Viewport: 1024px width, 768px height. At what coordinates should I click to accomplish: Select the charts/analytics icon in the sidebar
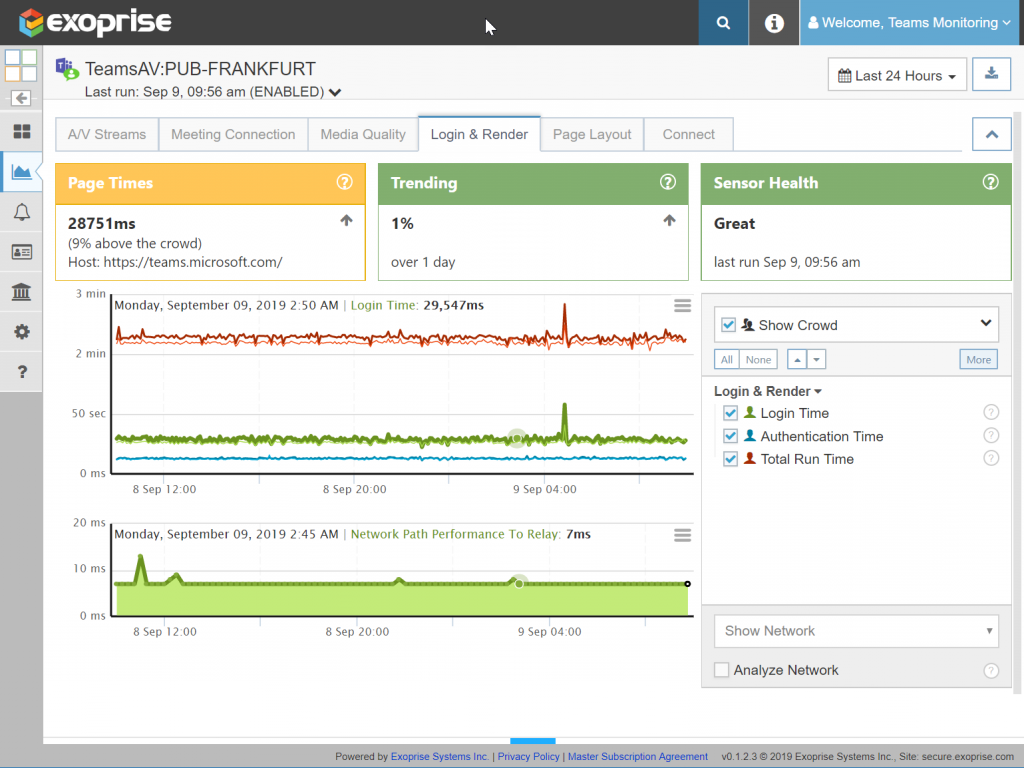[x=20, y=171]
